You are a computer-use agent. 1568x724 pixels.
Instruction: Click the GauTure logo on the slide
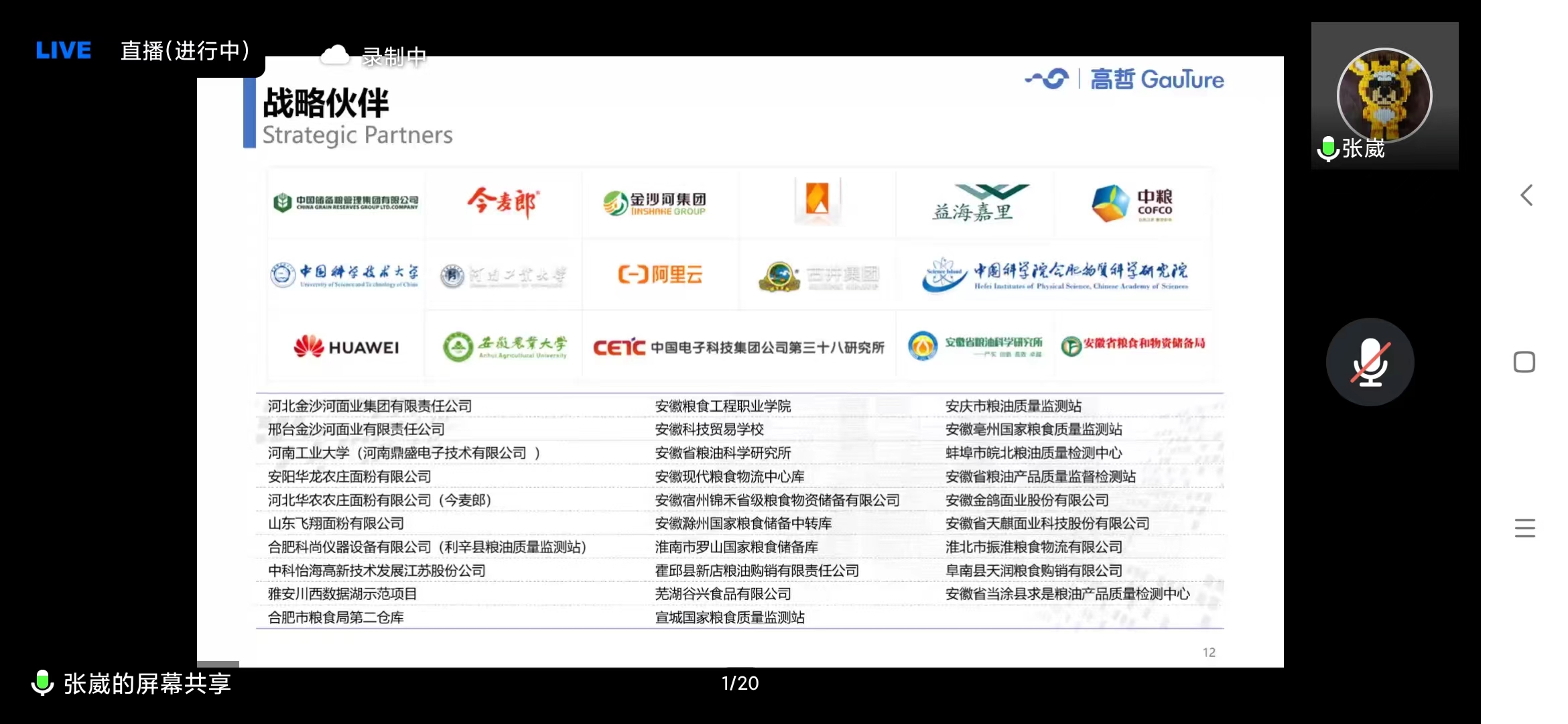(x=1124, y=79)
